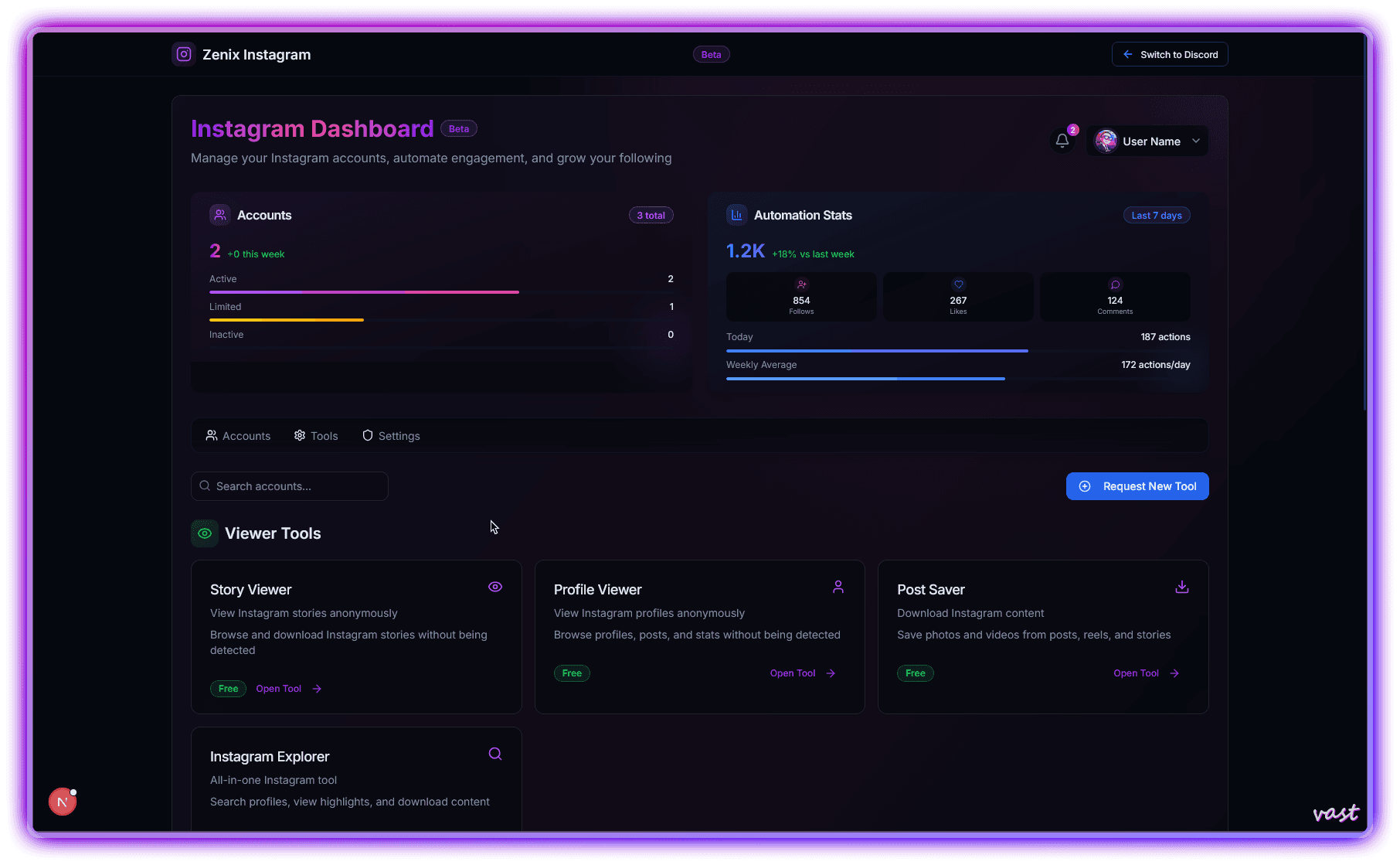
Task: Click the Free badge on Profile Viewer
Action: [x=573, y=673]
